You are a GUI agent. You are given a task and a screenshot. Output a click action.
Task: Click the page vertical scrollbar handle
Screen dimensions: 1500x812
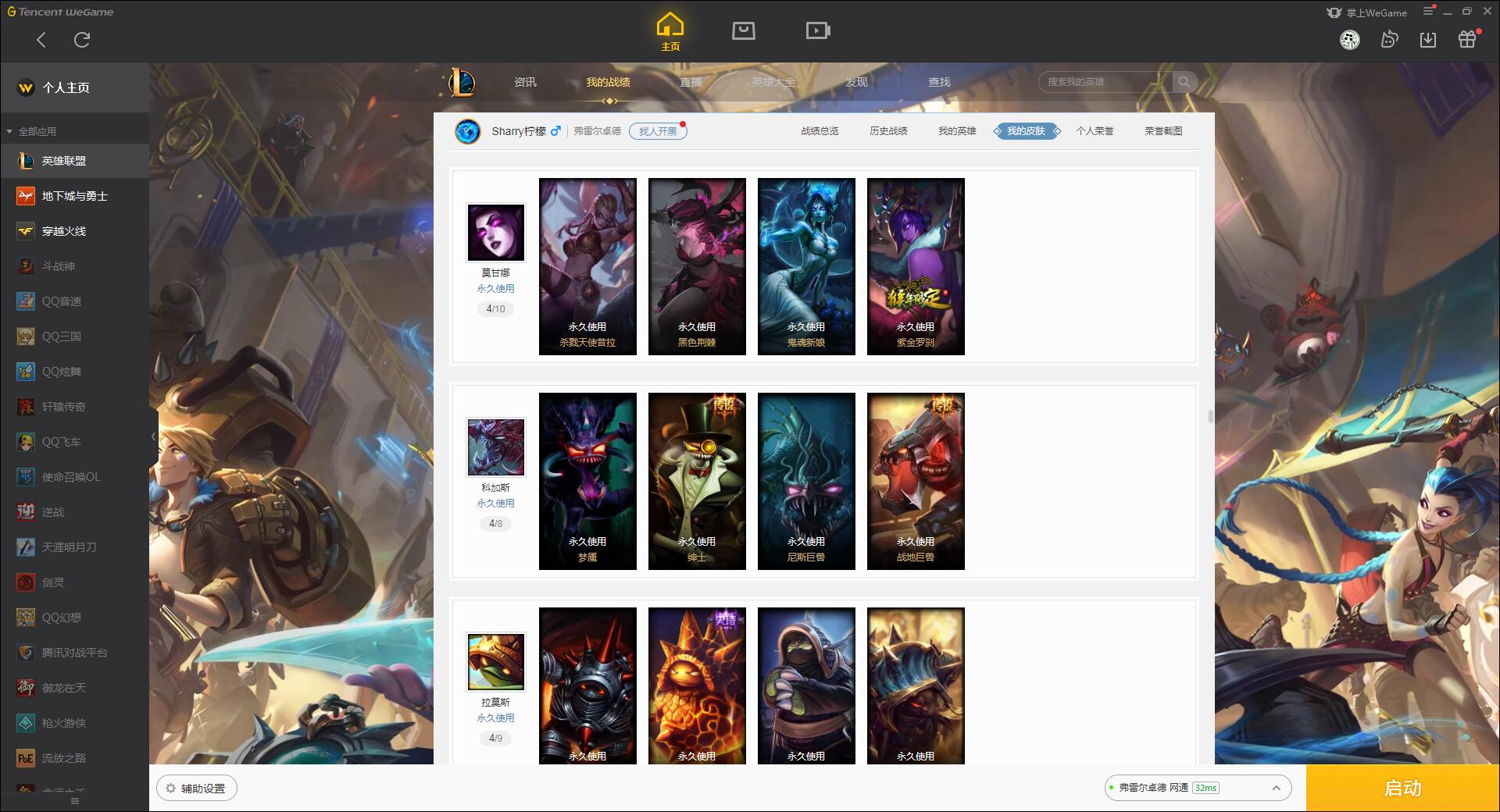click(1211, 417)
